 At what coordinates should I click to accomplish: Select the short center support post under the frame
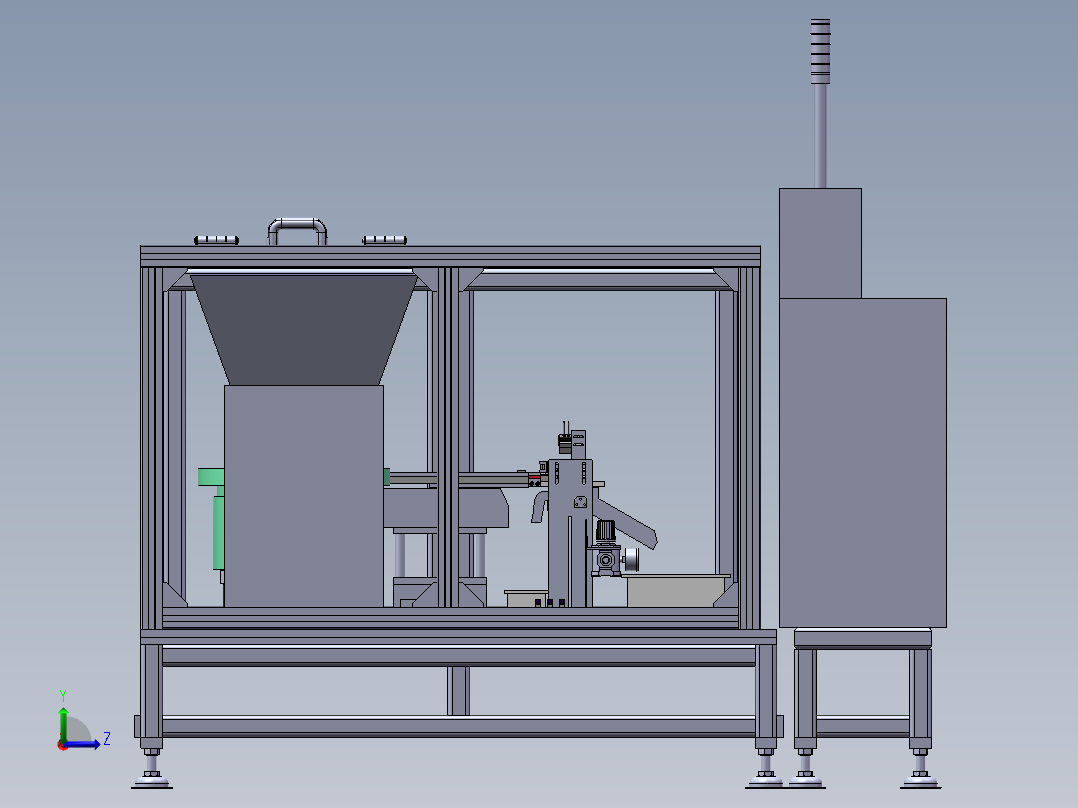pos(458,690)
